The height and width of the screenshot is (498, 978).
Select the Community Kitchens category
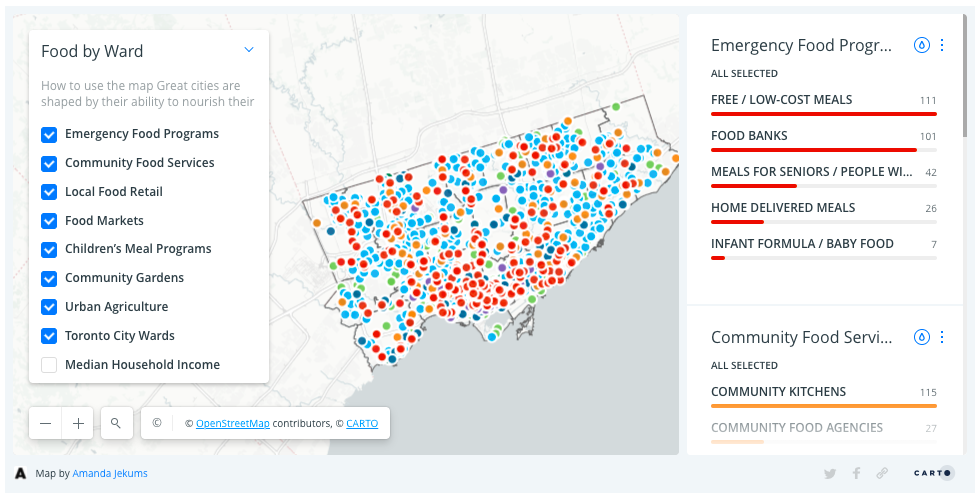[x=778, y=392]
